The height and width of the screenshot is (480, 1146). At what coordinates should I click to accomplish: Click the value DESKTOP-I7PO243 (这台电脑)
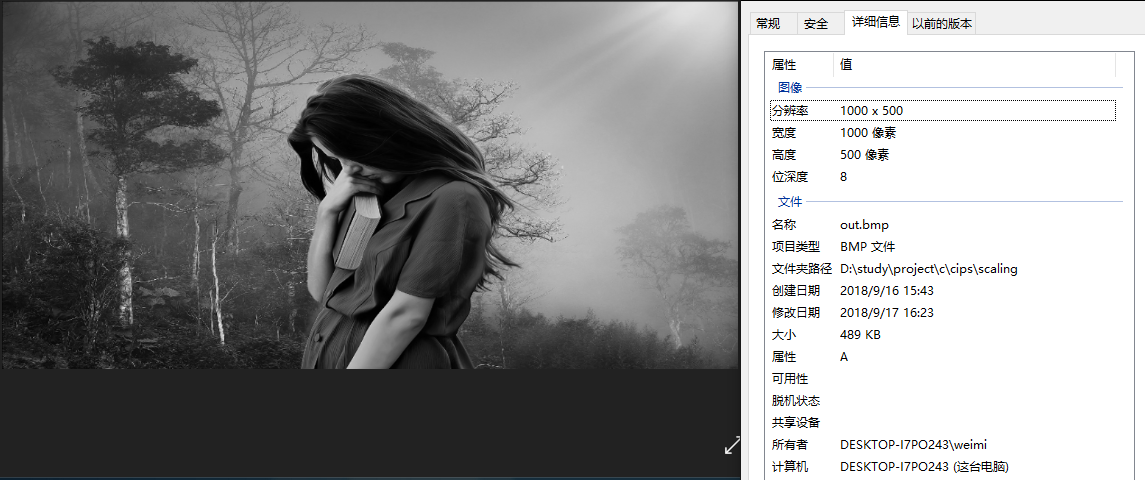(925, 466)
